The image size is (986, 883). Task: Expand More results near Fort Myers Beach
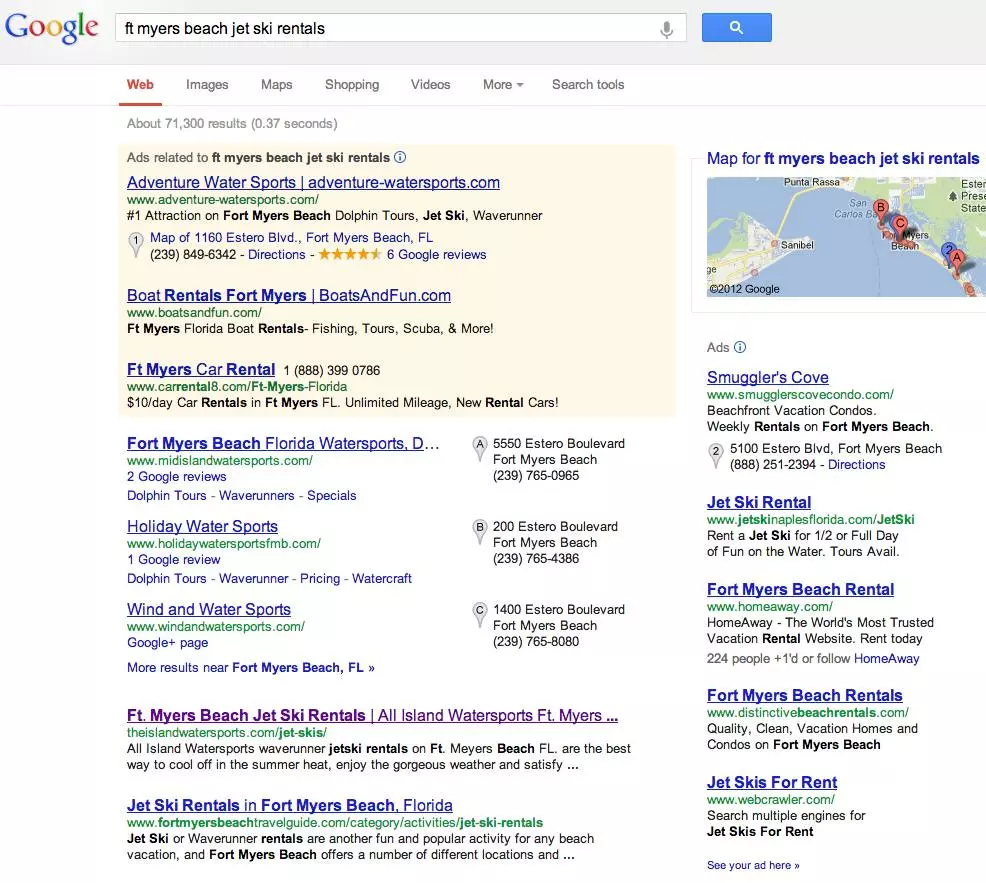tap(250, 667)
